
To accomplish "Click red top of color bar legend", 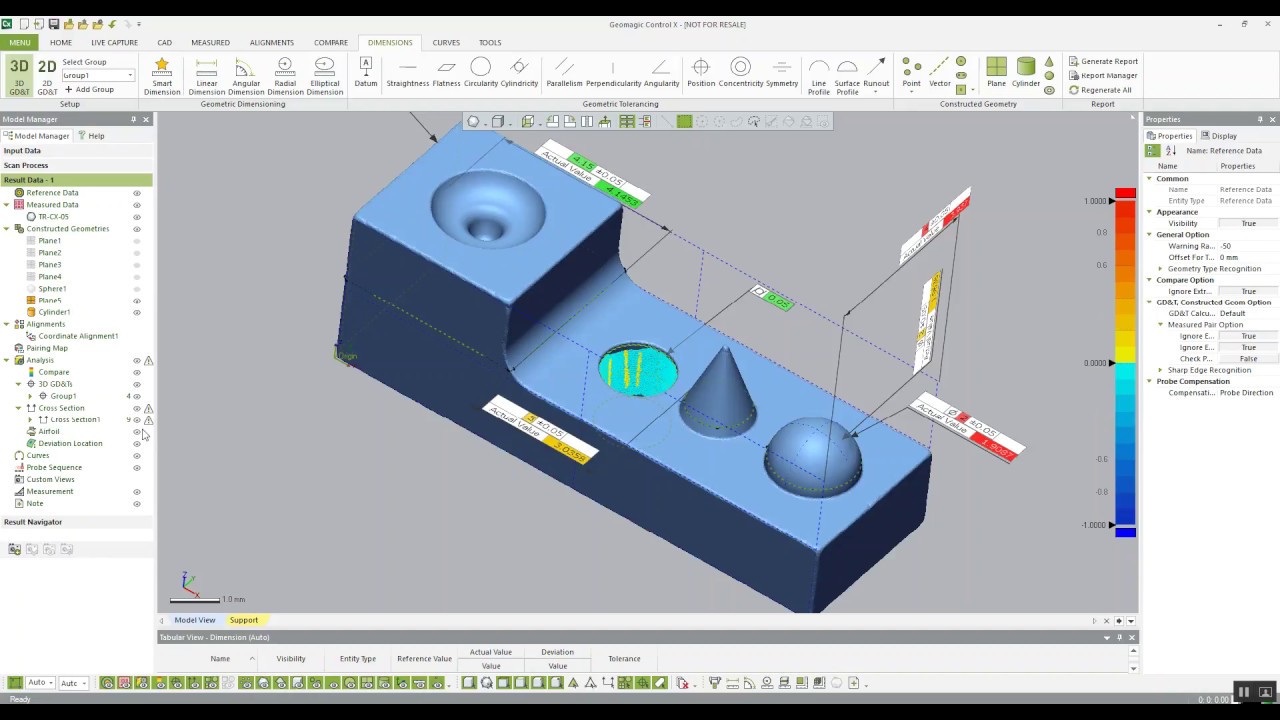I will tap(1125, 194).
